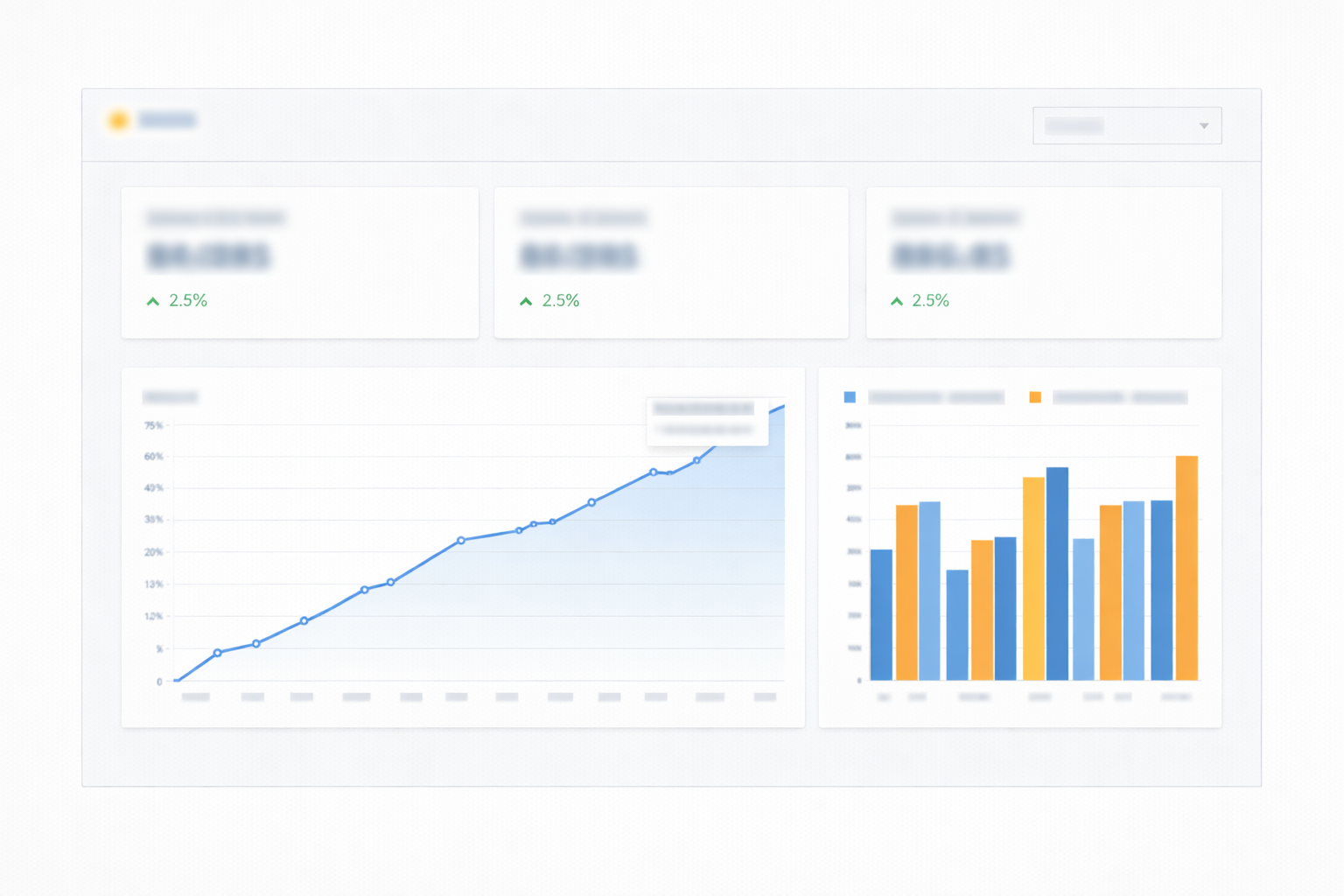The height and width of the screenshot is (896, 1344).
Task: Select the line chart tooltip box
Action: (707, 420)
